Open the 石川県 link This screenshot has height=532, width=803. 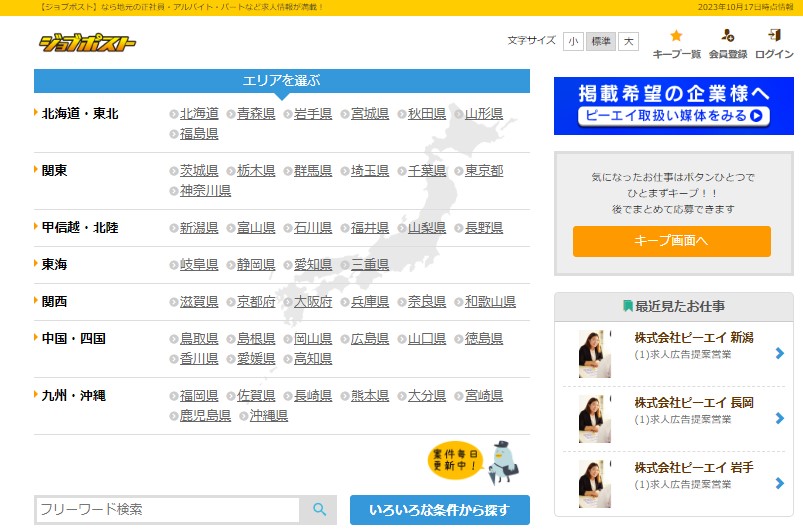click(x=313, y=227)
